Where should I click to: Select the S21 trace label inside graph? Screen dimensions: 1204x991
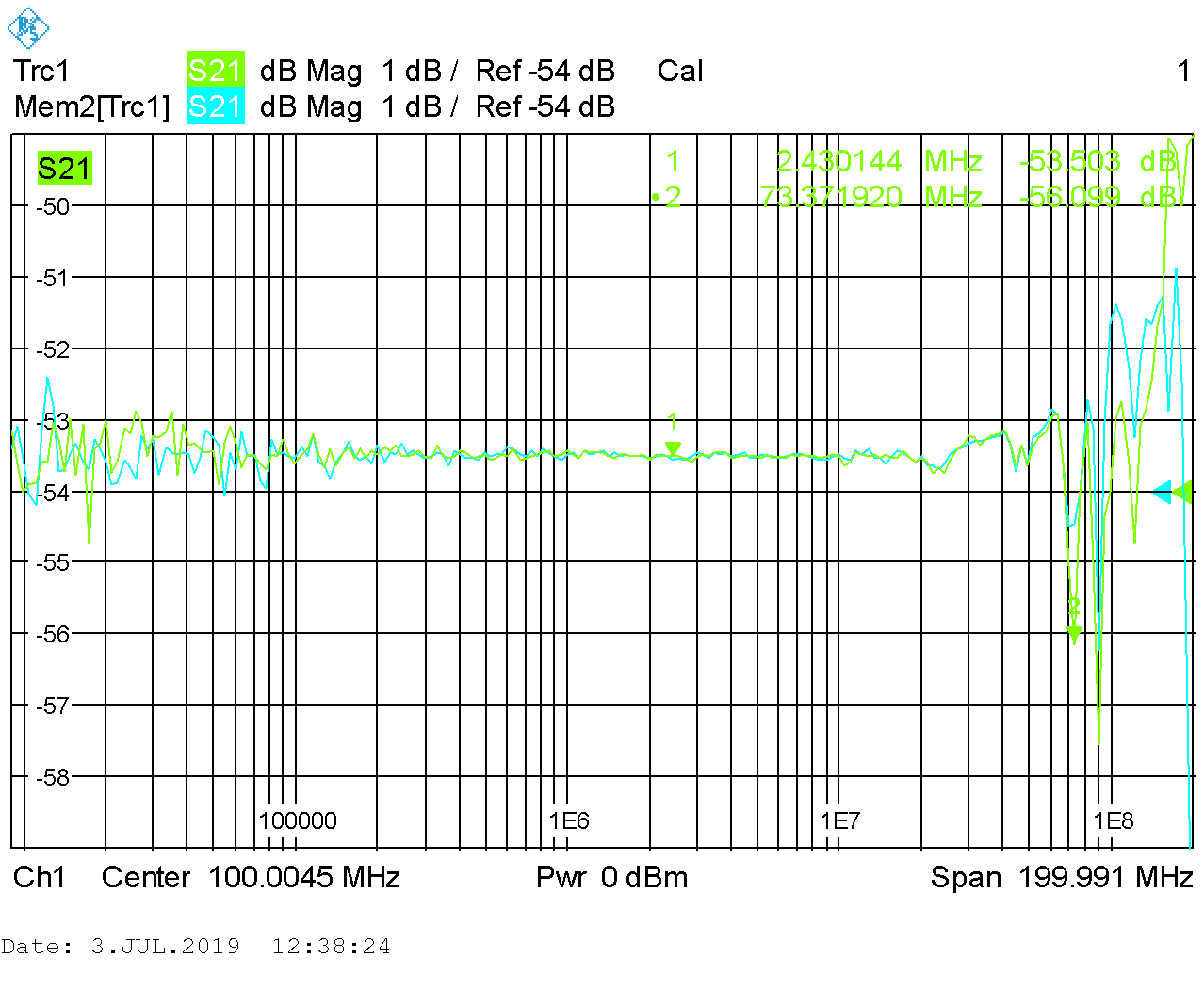click(x=64, y=169)
